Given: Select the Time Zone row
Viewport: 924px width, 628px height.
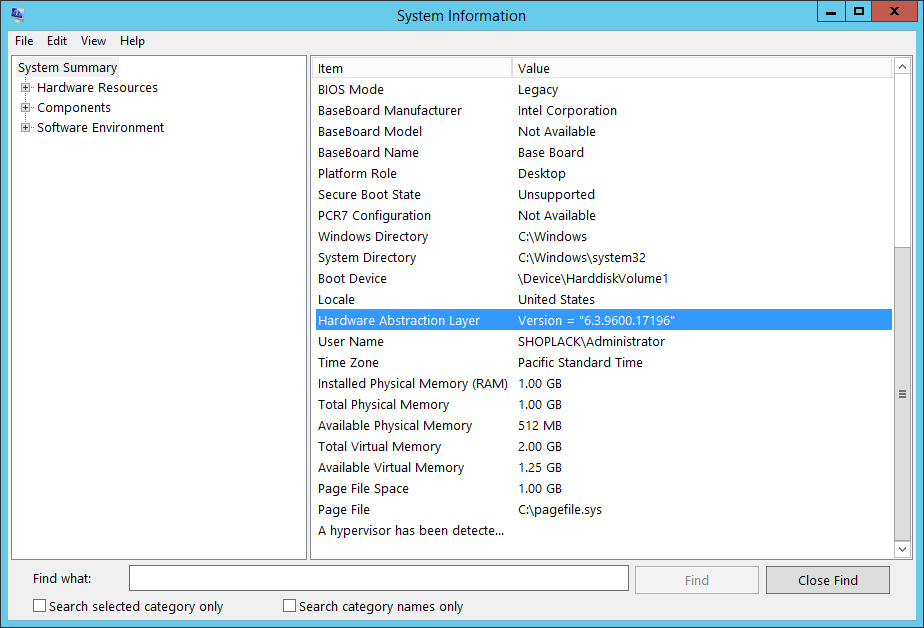Looking at the screenshot, I should click(x=603, y=363).
